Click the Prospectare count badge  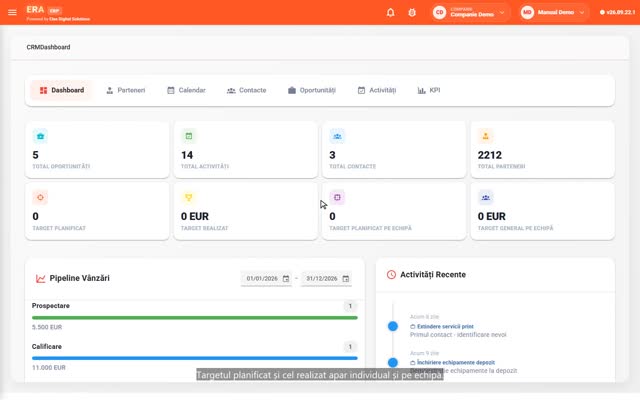tap(350, 306)
